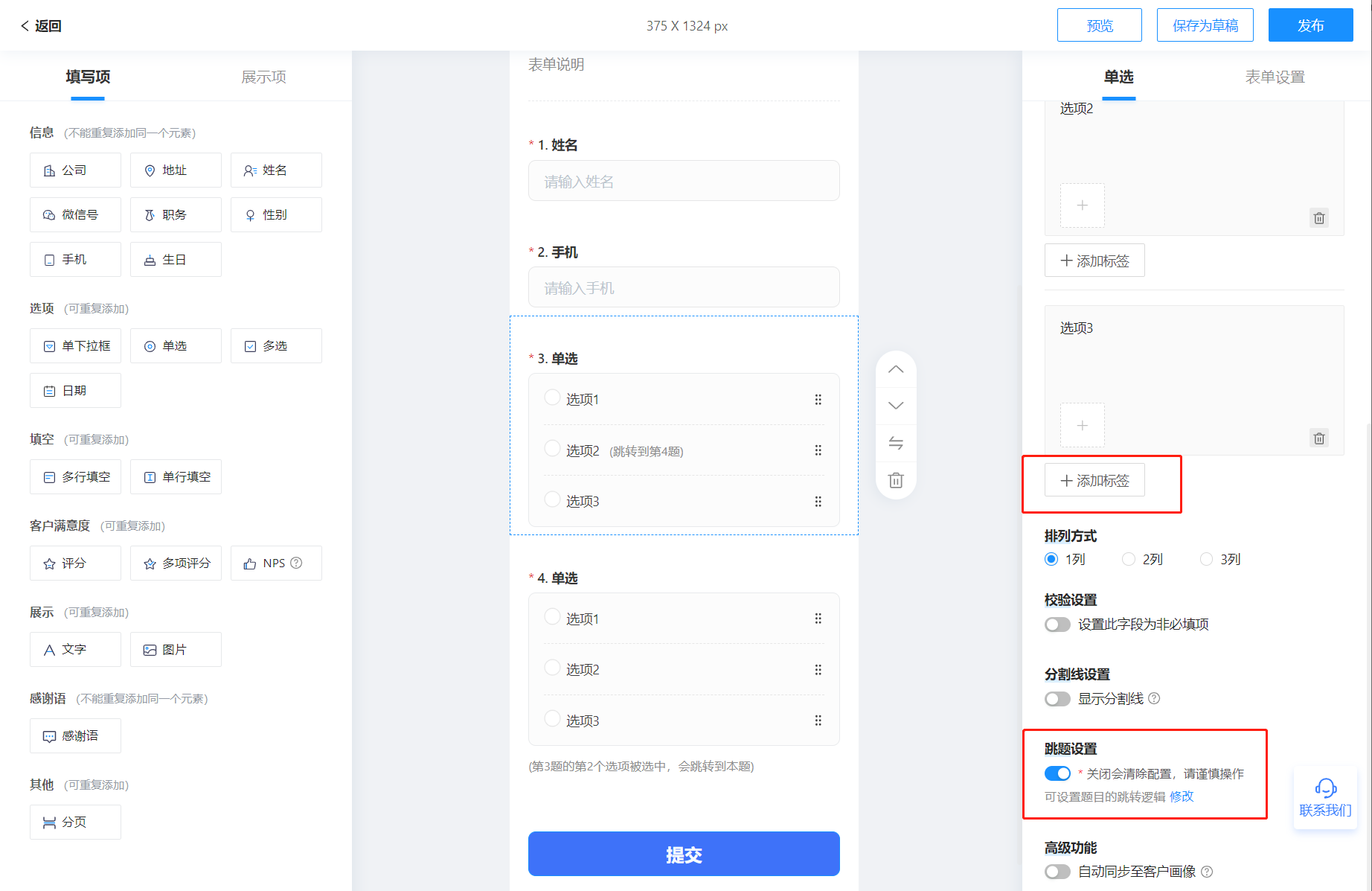Select the 3列 layout radio
This screenshot has height=891, width=1372.
pos(1206,559)
